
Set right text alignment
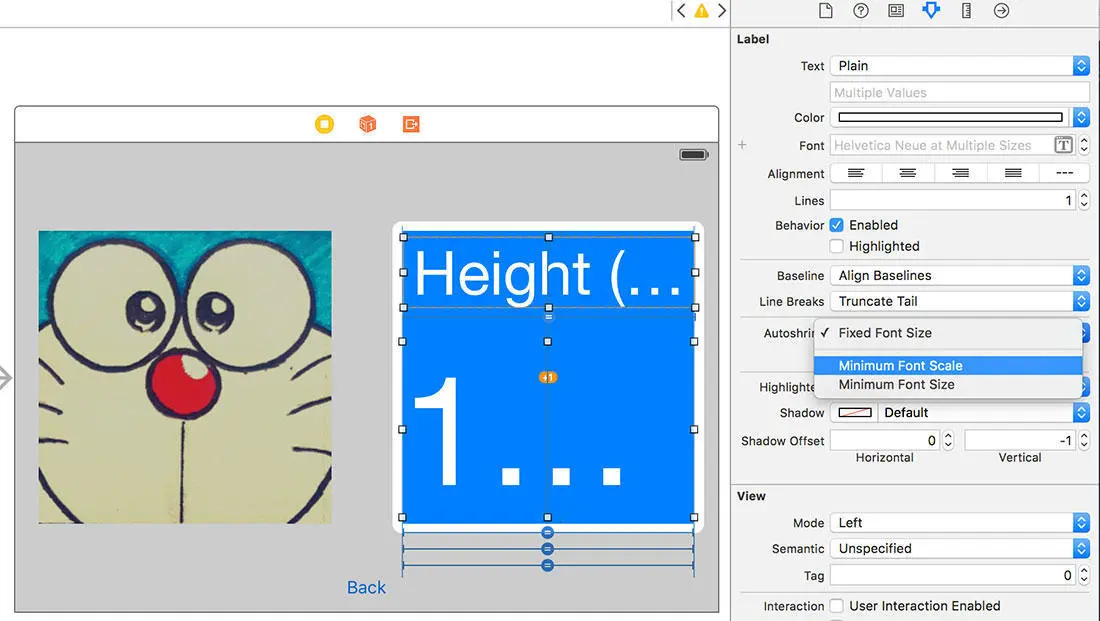960,173
